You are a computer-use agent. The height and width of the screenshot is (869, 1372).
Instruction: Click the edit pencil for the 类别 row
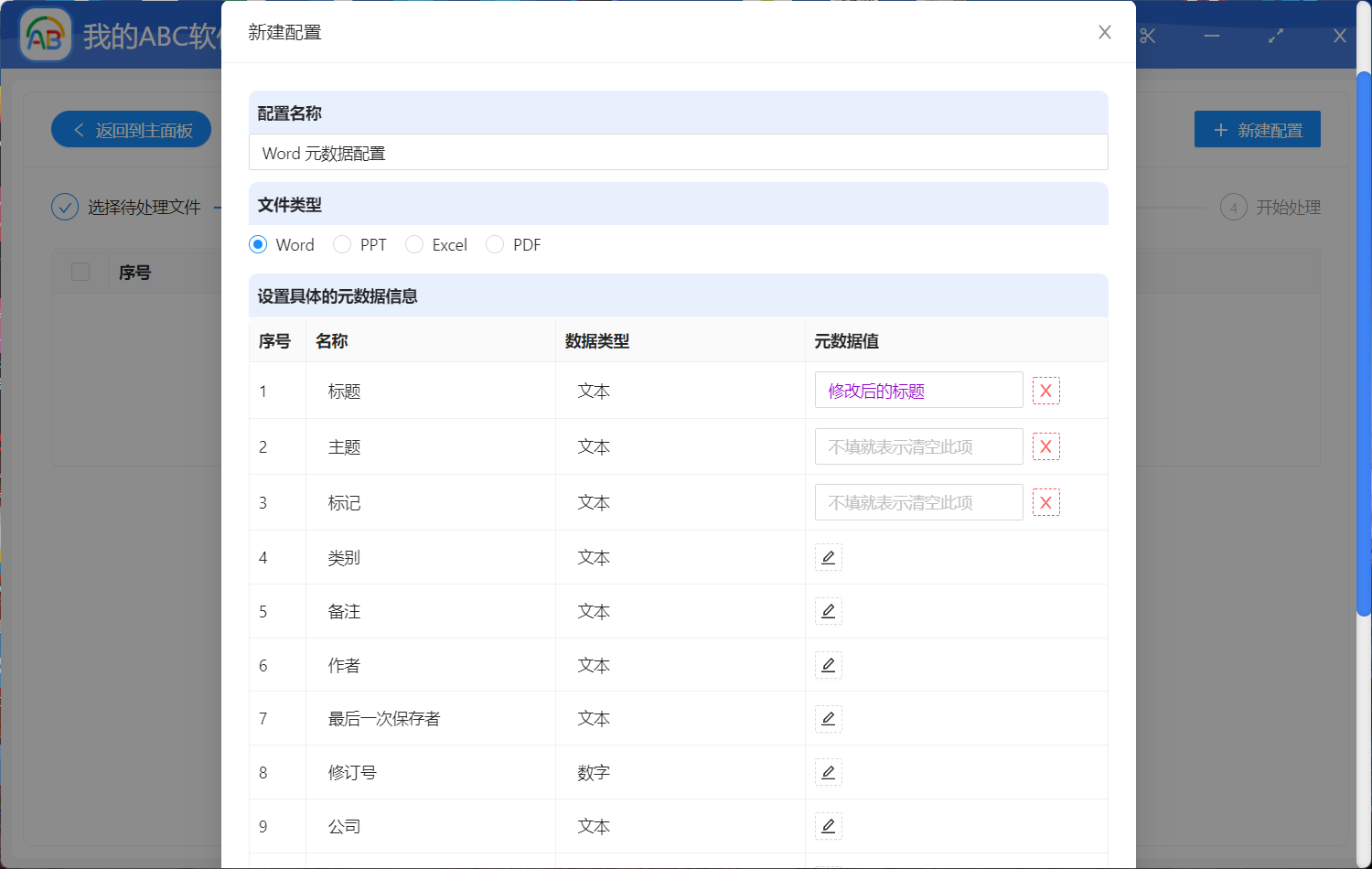pos(828,557)
